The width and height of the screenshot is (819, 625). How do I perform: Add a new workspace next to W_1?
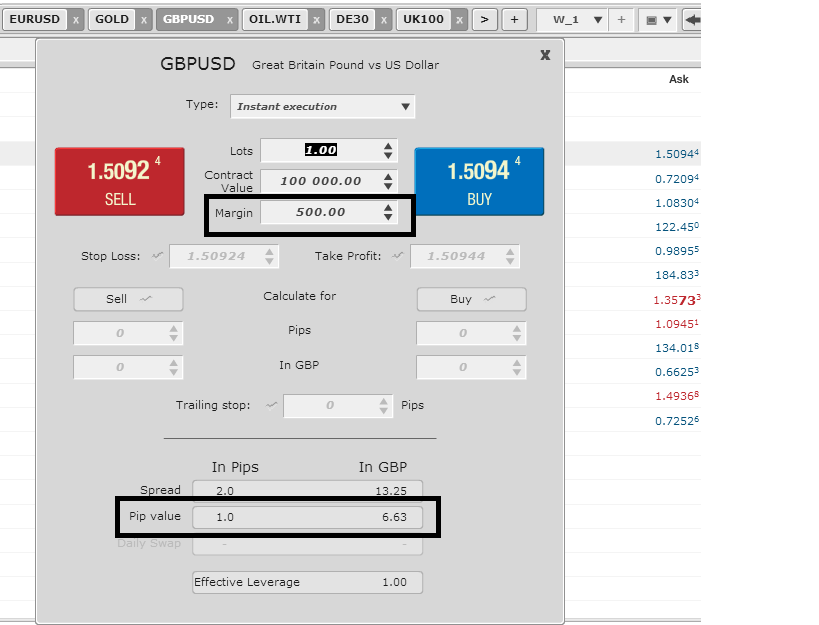pyautogui.click(x=621, y=20)
